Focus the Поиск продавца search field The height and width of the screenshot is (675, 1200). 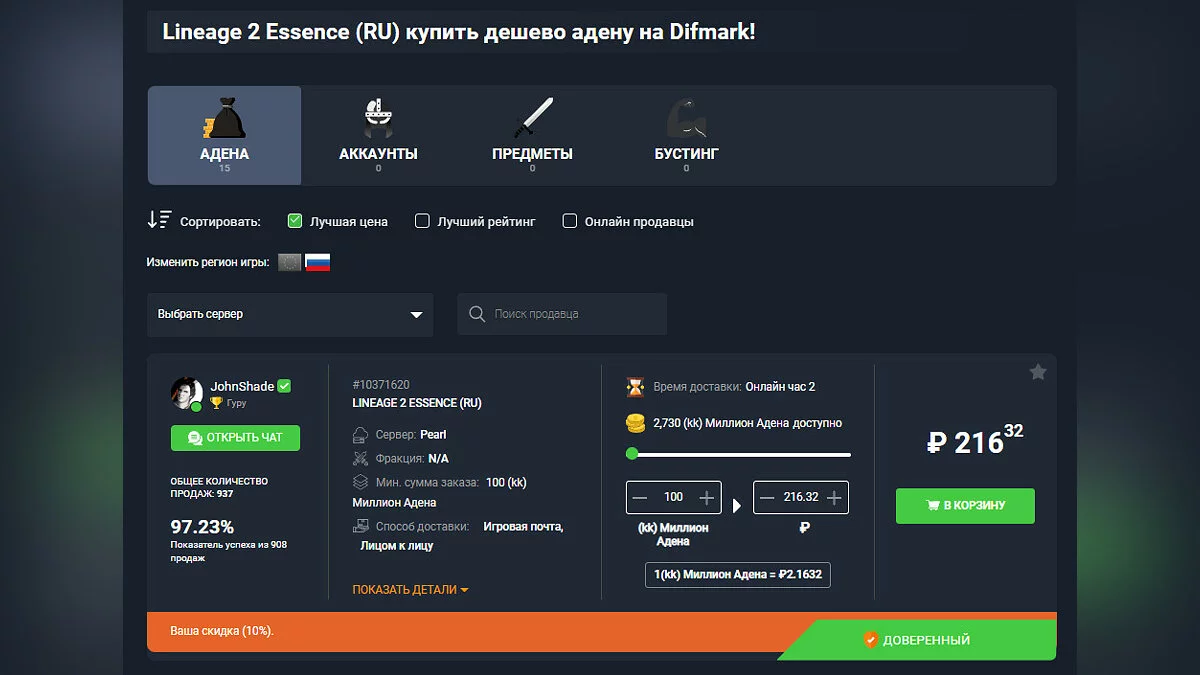pos(562,314)
